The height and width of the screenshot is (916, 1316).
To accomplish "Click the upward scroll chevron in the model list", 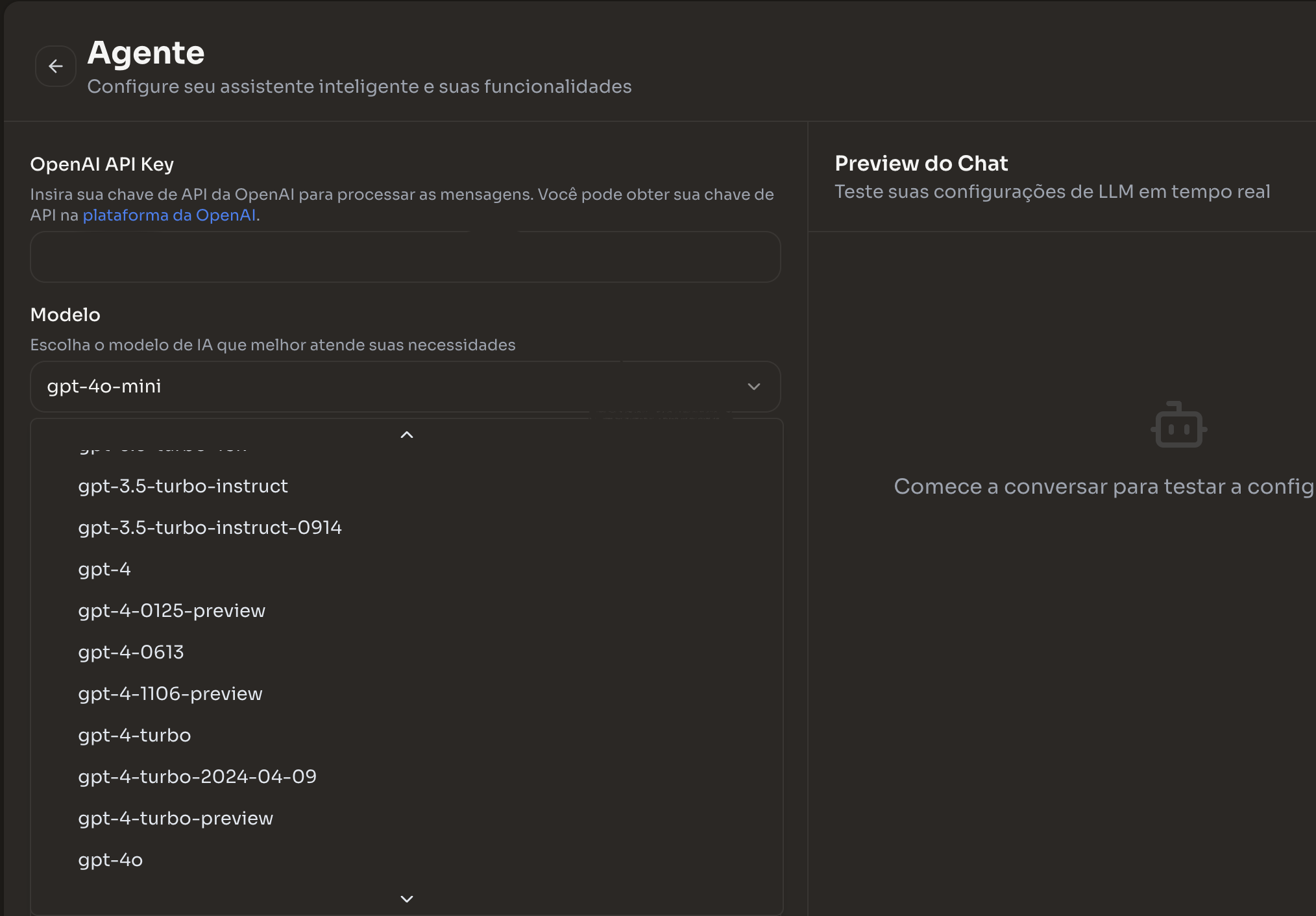I will (x=406, y=435).
